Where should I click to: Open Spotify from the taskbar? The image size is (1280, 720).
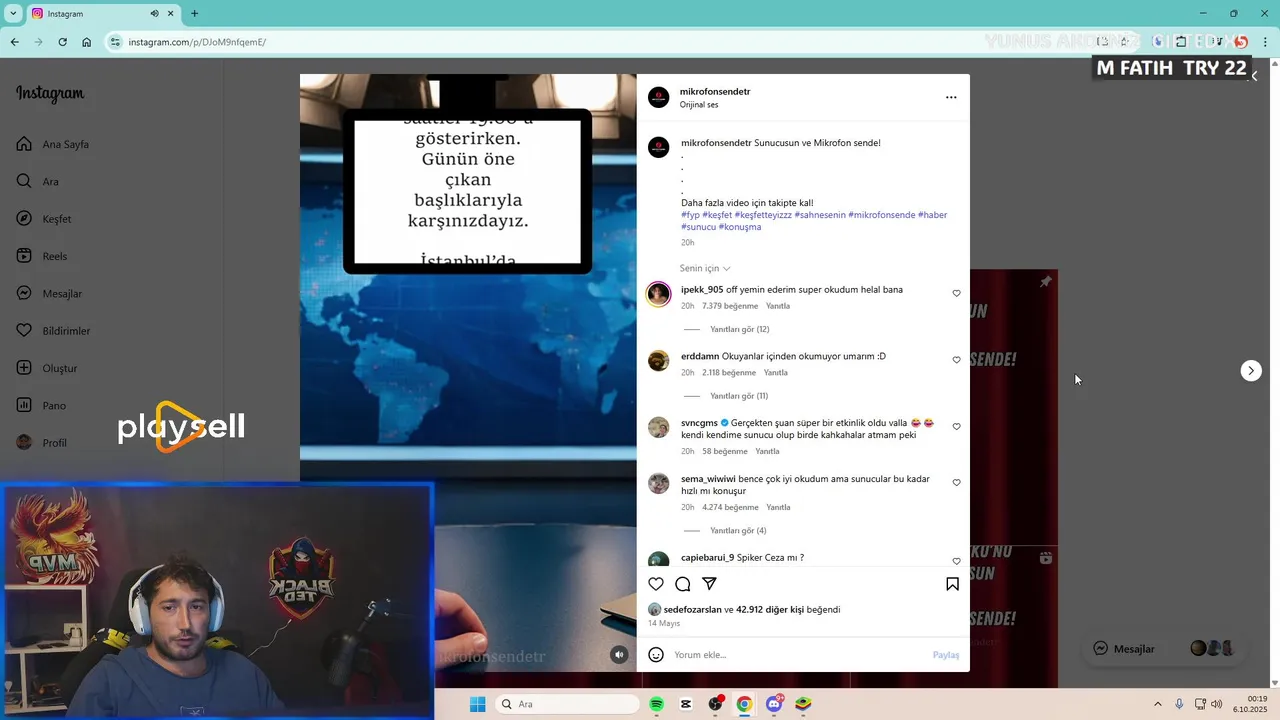[657, 704]
